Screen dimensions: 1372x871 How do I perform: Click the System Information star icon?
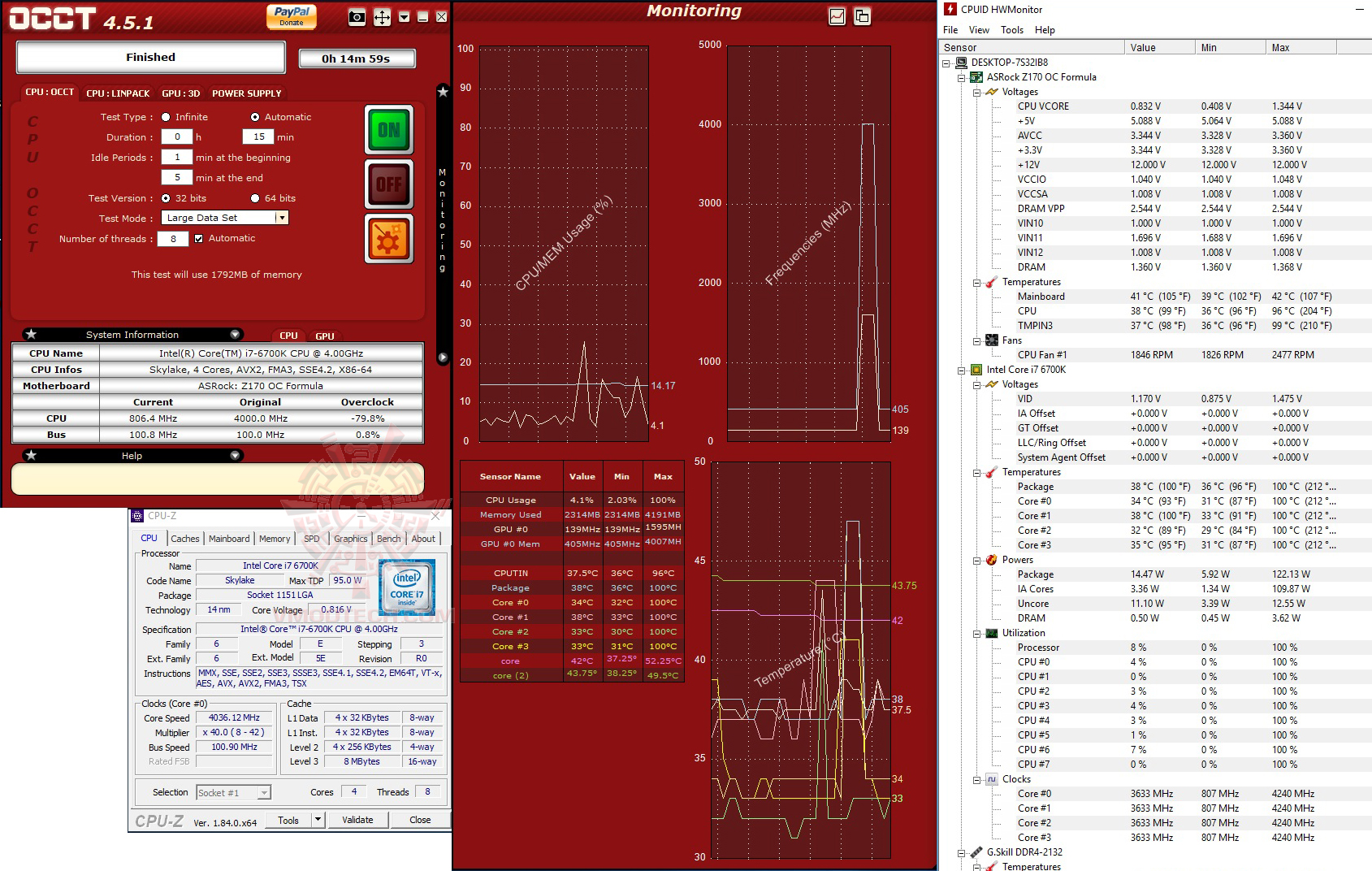click(x=31, y=335)
